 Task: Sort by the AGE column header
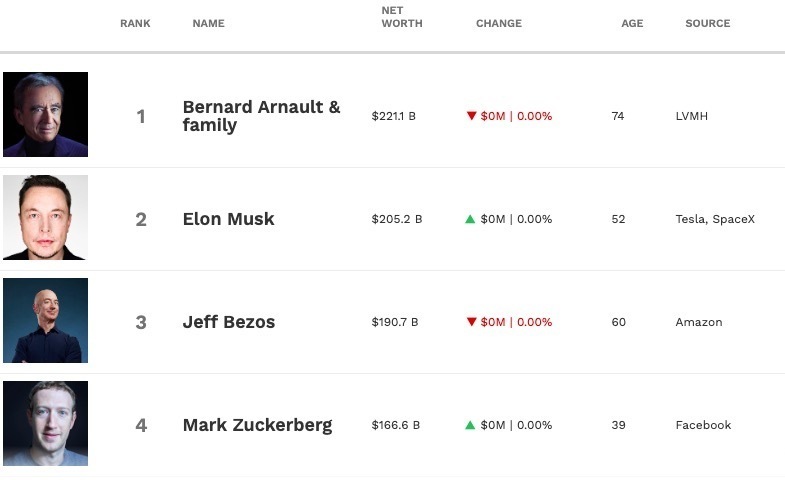pyautogui.click(x=632, y=24)
